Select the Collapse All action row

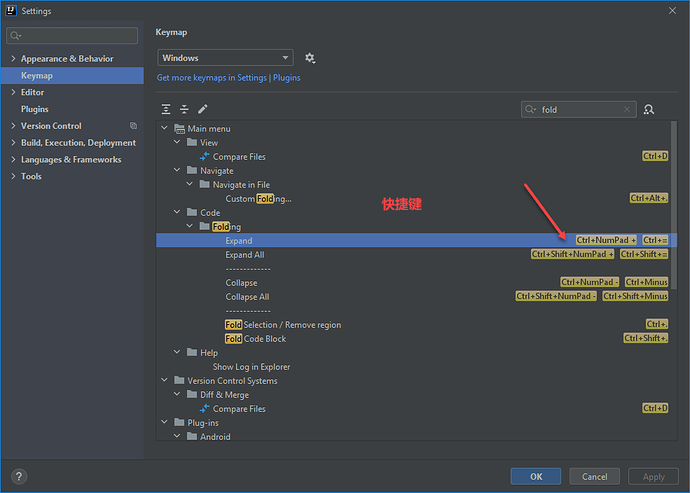coord(247,297)
